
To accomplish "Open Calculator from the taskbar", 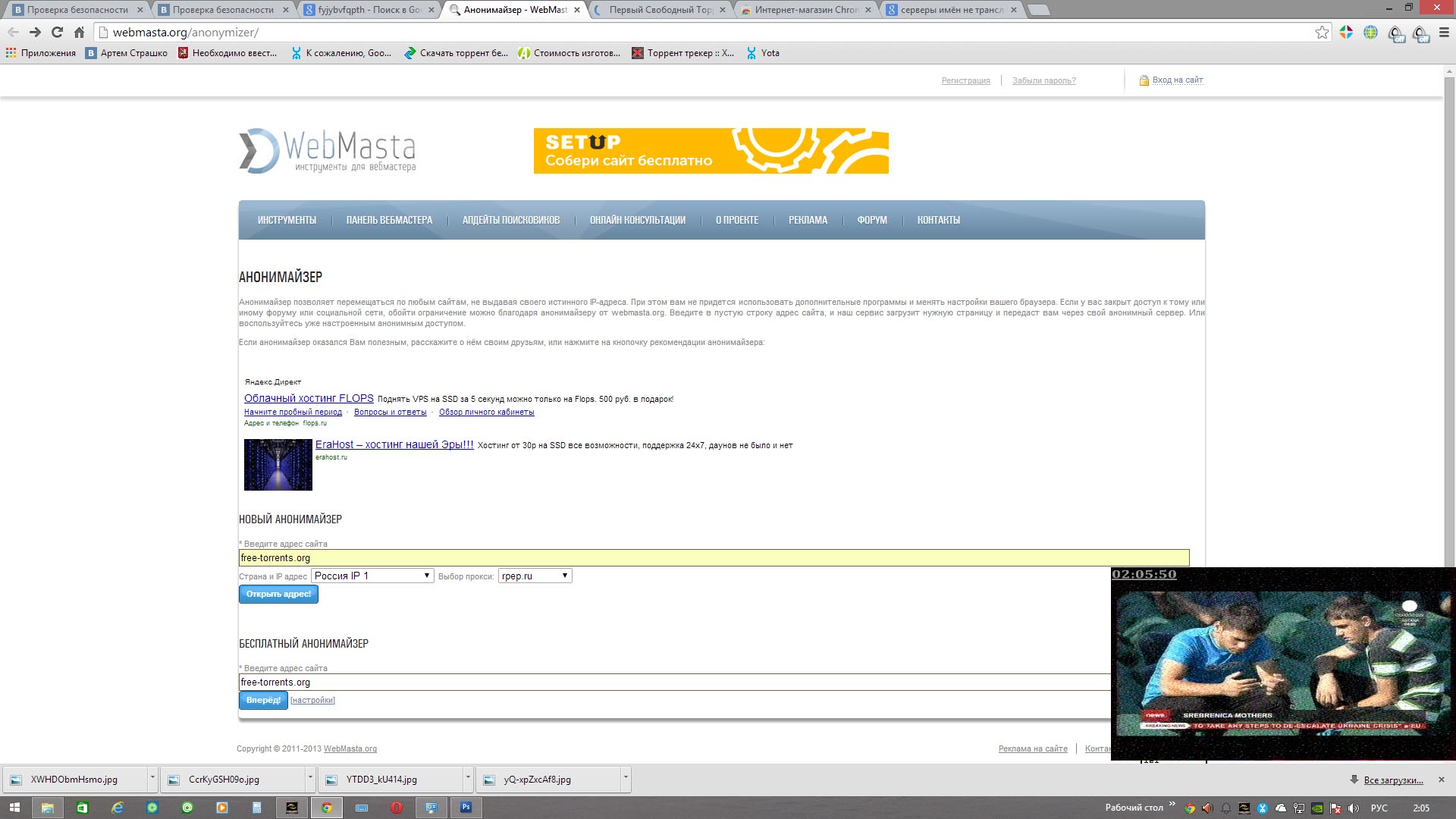I will point(257,808).
